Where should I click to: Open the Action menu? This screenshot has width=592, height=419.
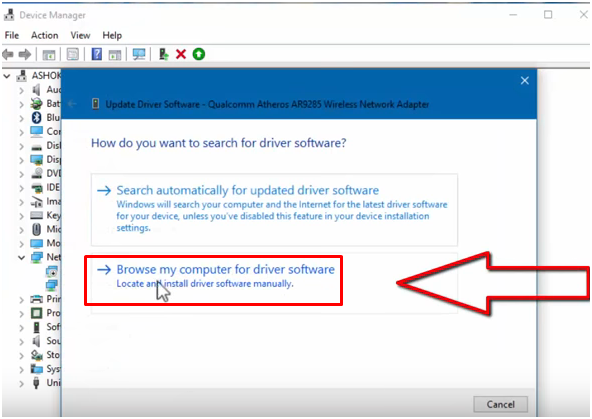click(x=45, y=35)
